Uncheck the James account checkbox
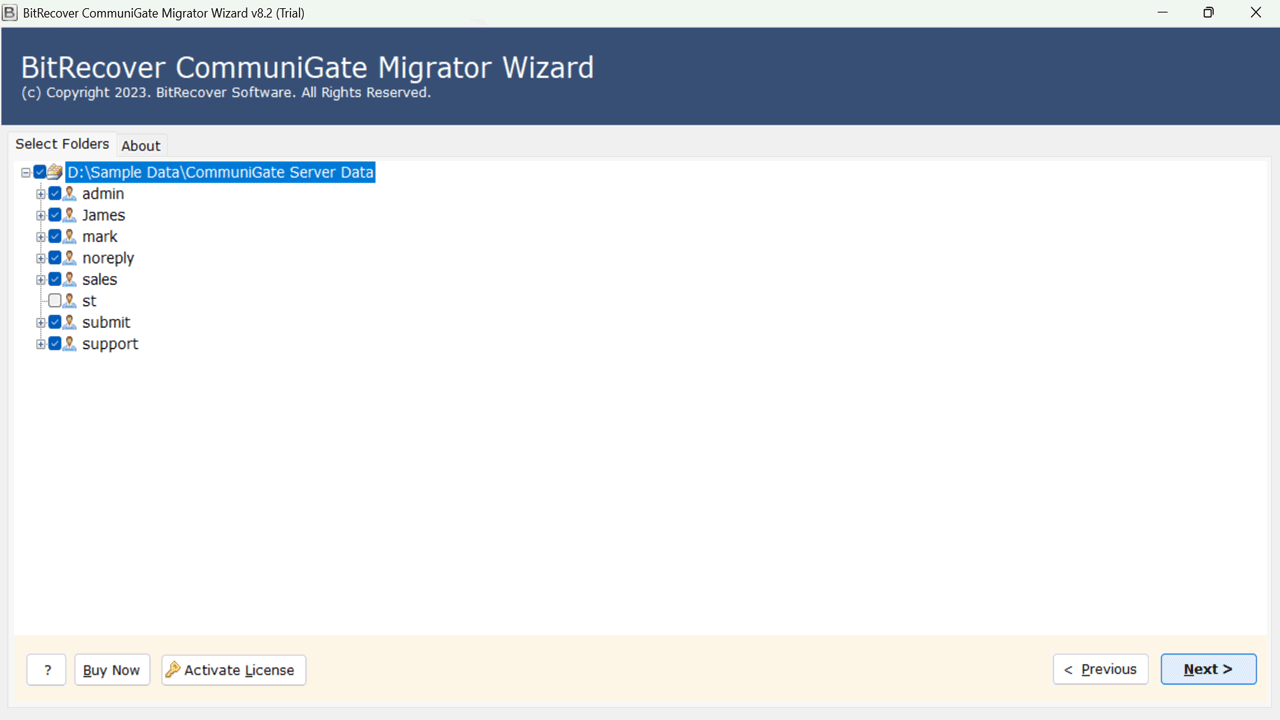Viewport: 1280px width, 720px height. [55, 215]
